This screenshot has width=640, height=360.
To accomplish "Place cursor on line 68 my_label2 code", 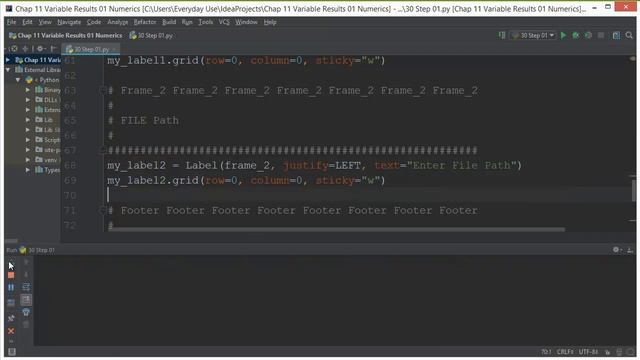I will [x=314, y=165].
